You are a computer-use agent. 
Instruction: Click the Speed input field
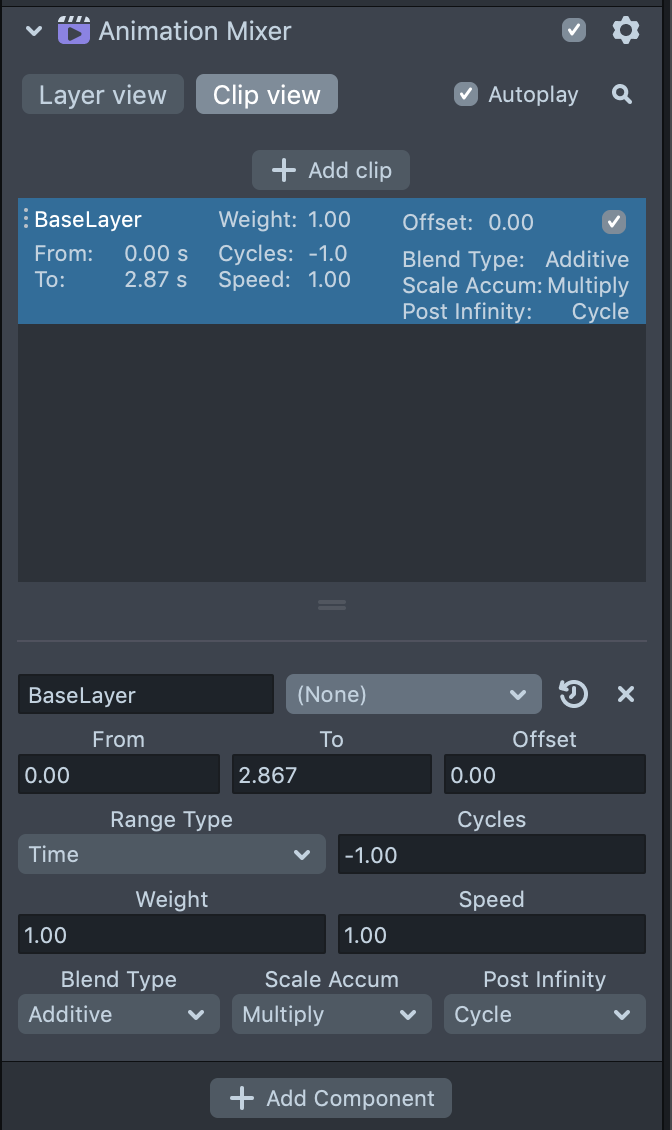[491, 935]
